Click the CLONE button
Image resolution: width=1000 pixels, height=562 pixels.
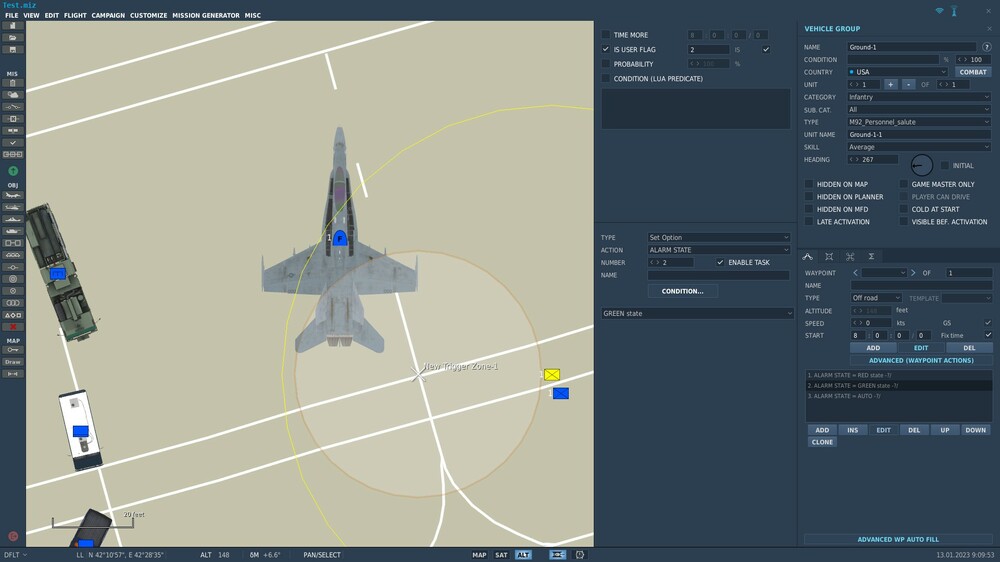[822, 442]
